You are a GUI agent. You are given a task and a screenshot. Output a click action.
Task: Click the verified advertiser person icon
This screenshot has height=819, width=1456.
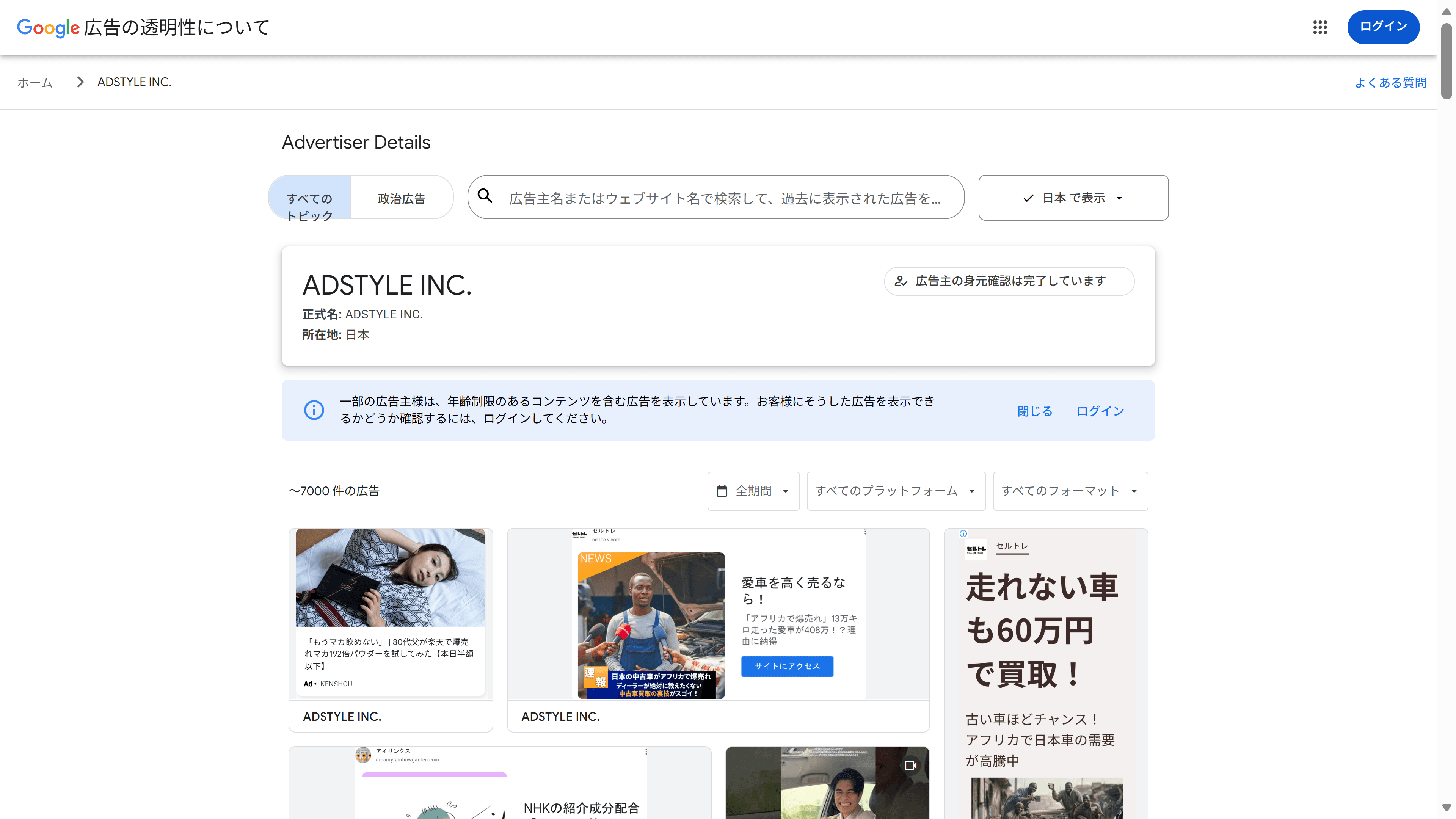pyautogui.click(x=901, y=281)
